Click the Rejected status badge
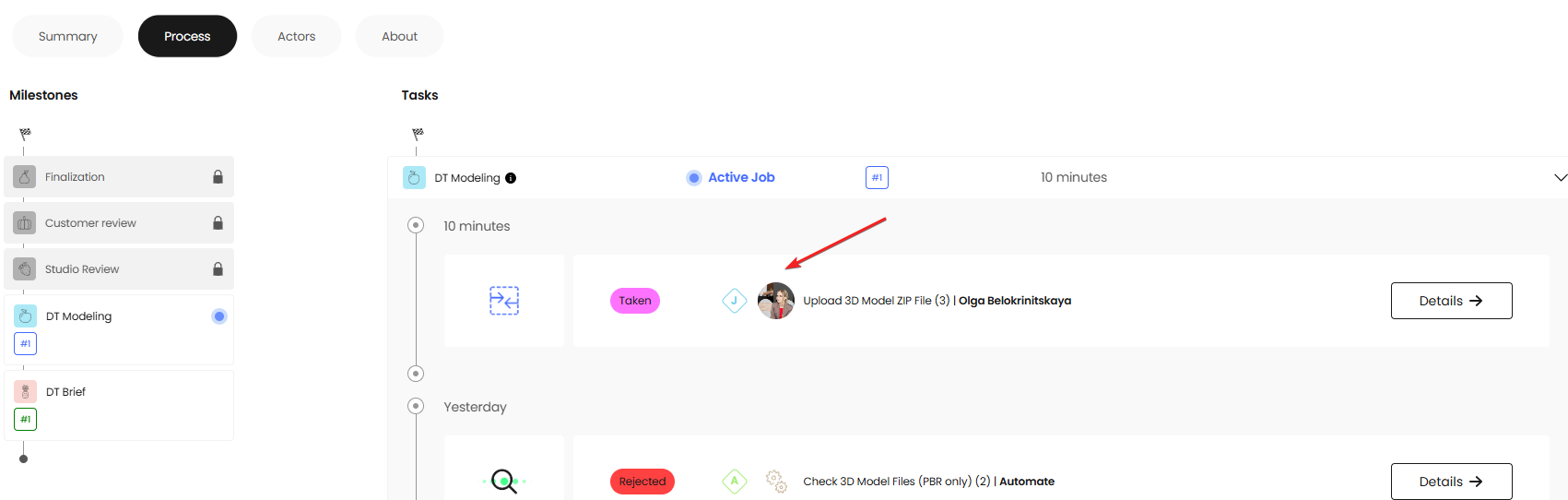This screenshot has width=1568, height=500. 643,482
